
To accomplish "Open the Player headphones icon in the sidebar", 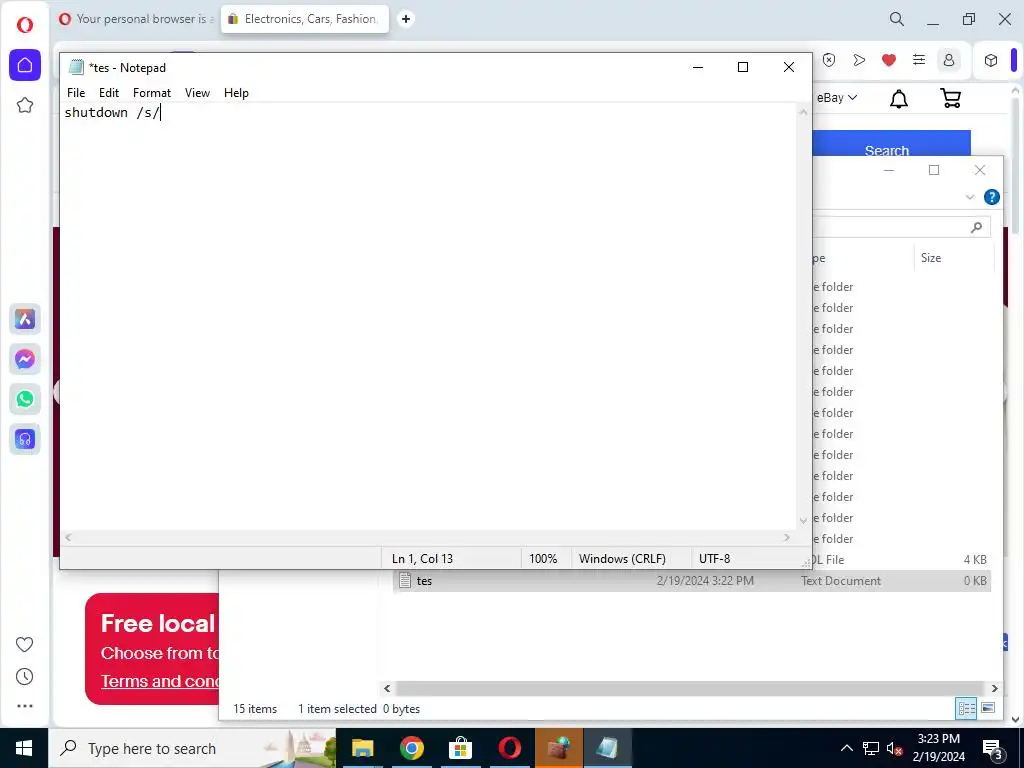I will click(25, 439).
